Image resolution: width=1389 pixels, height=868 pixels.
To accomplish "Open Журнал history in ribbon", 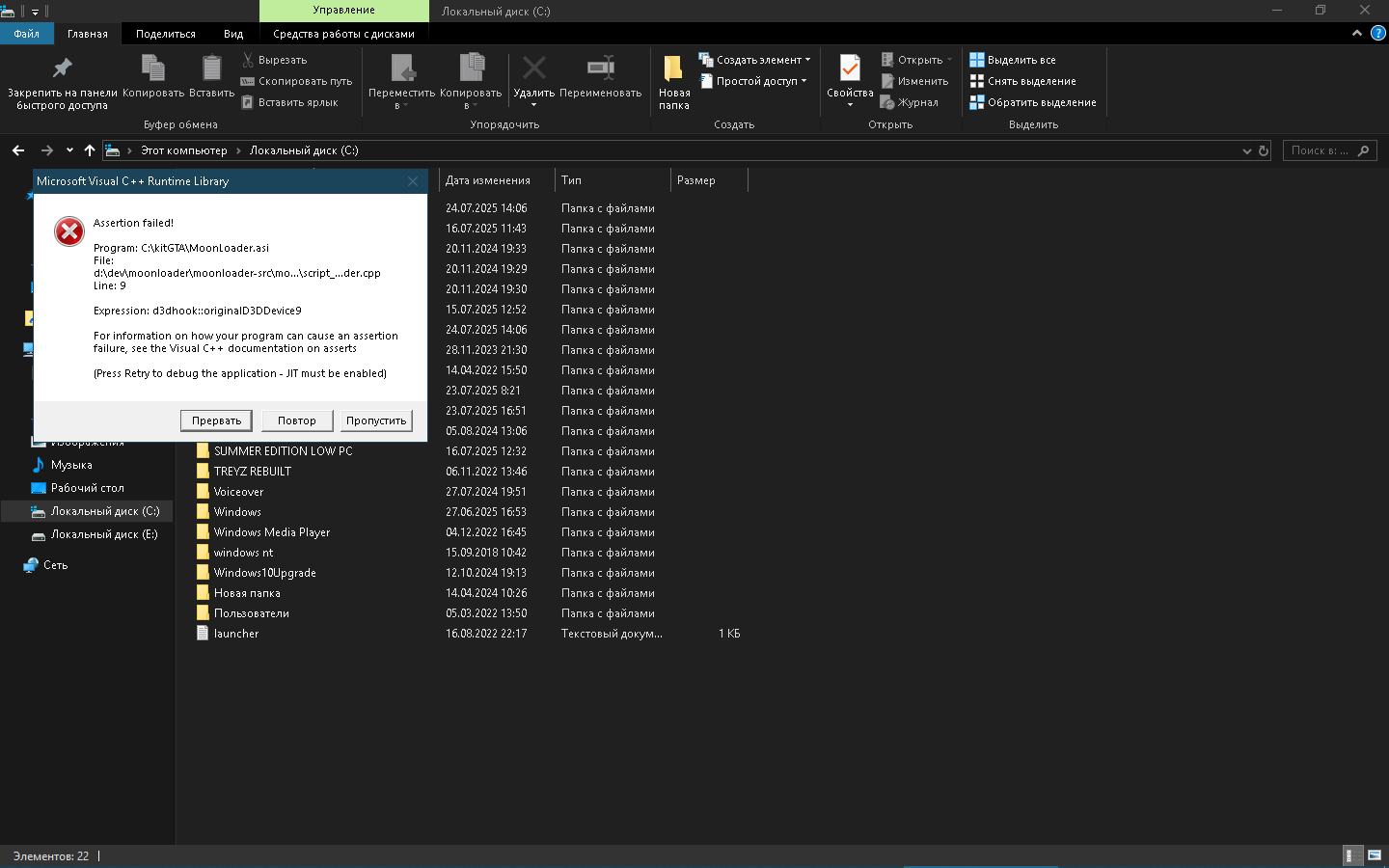I will tap(909, 102).
